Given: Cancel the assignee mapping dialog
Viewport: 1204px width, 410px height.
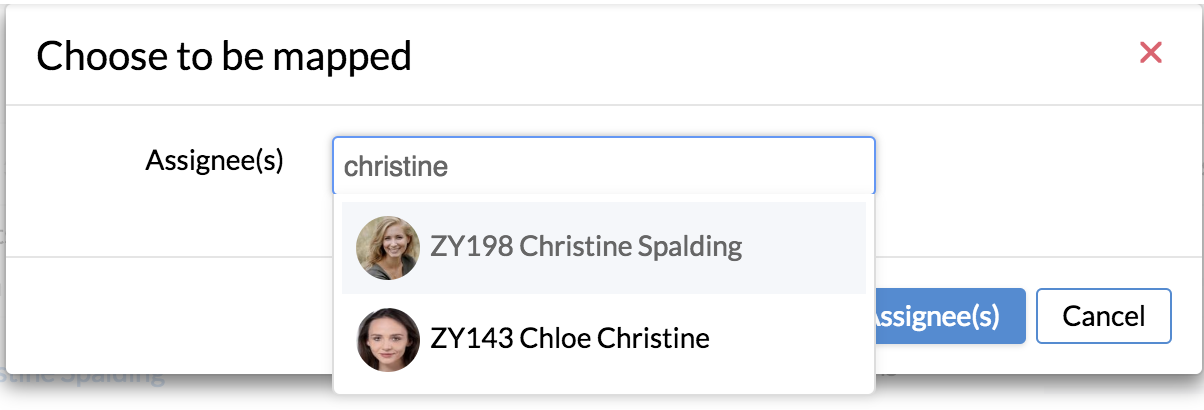Looking at the screenshot, I should click(1104, 317).
